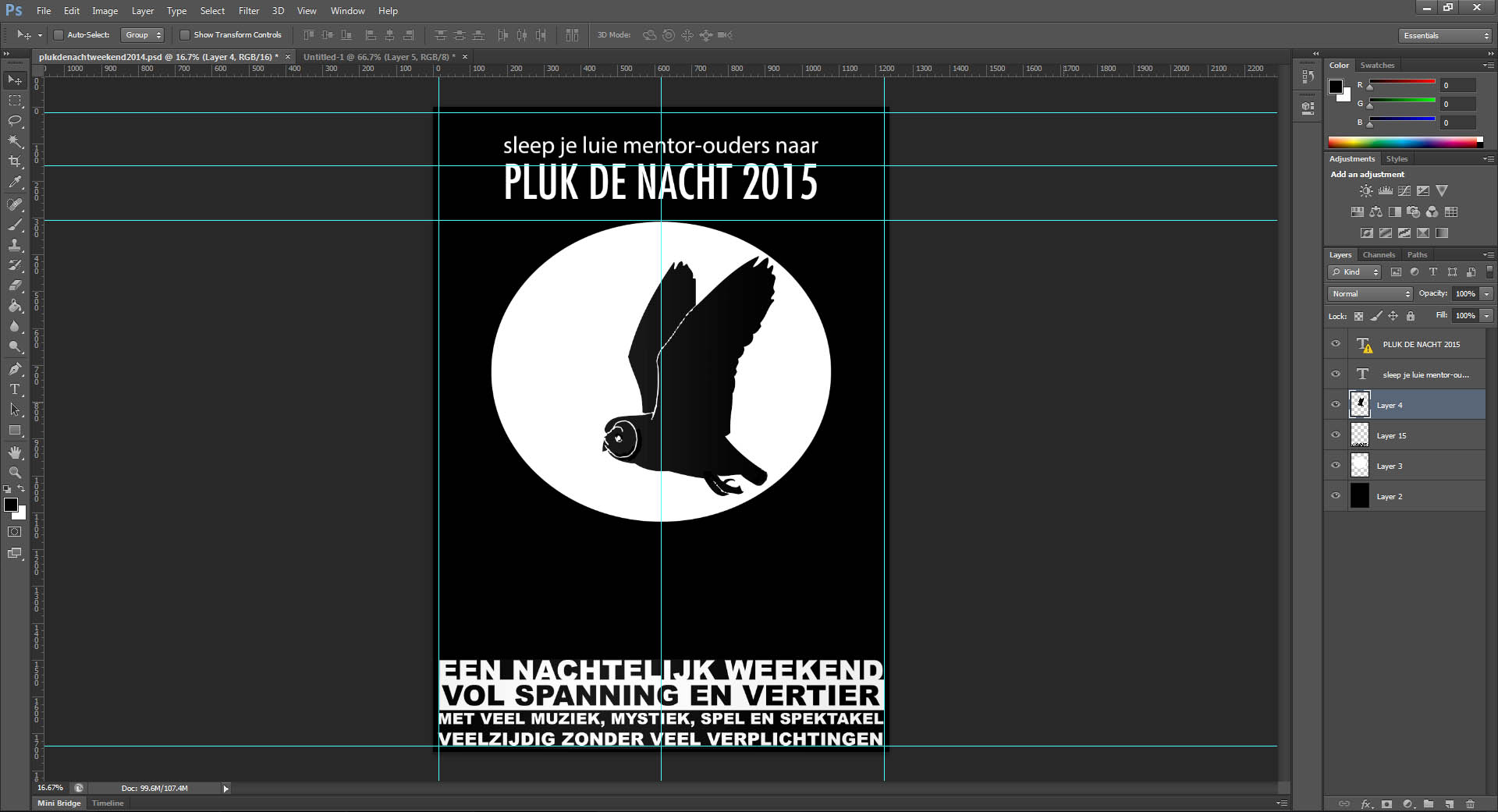Switch to the Swatches tab
1498x812 pixels.
[x=1377, y=66]
